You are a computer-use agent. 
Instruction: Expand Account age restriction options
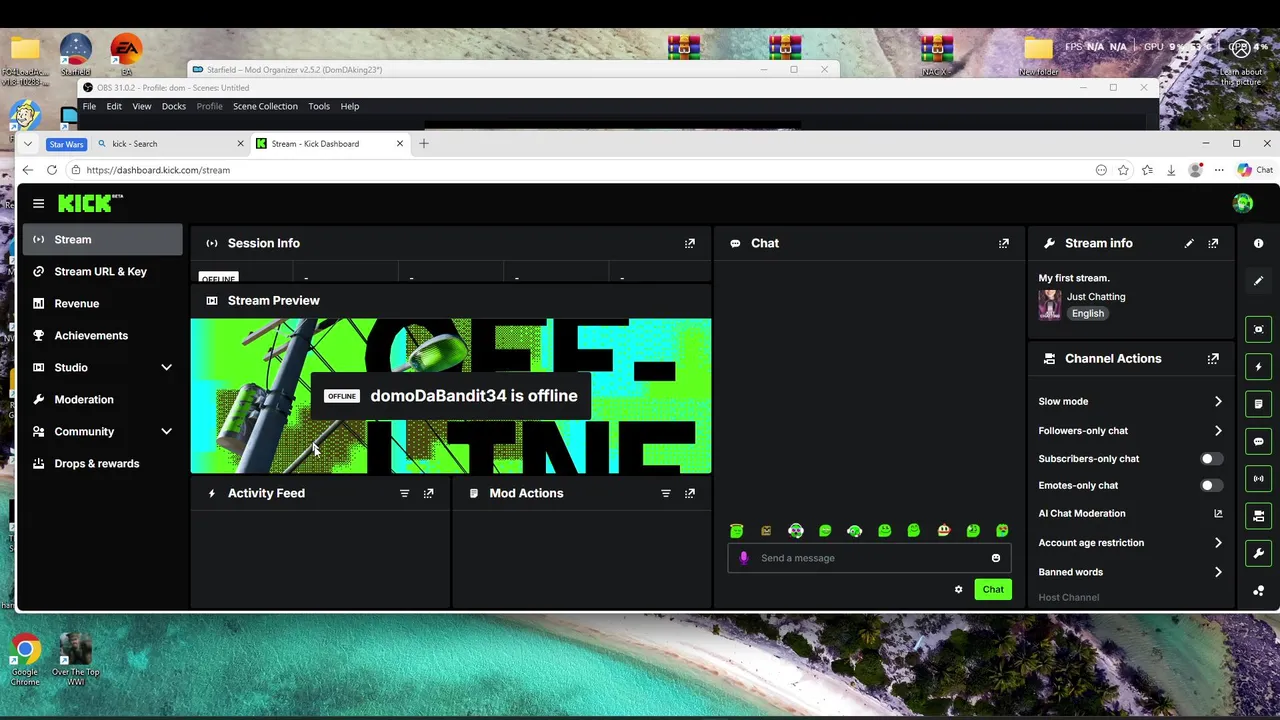[1218, 543]
